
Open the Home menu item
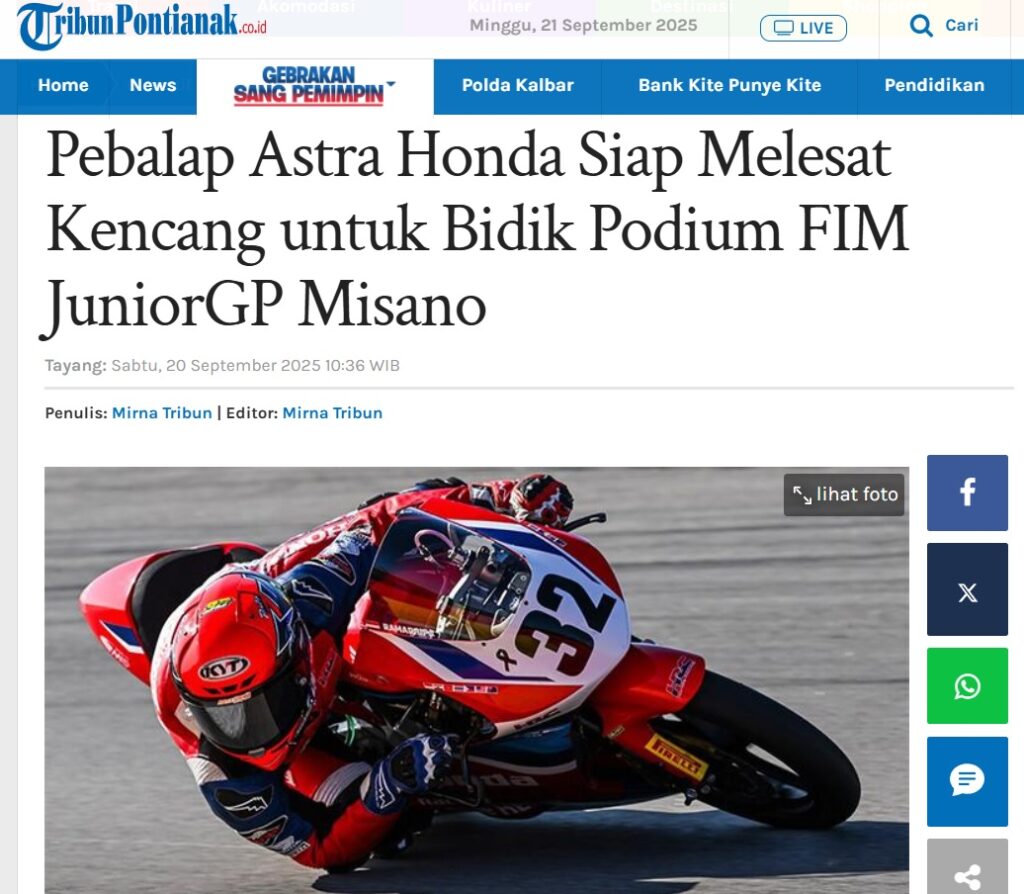63,85
